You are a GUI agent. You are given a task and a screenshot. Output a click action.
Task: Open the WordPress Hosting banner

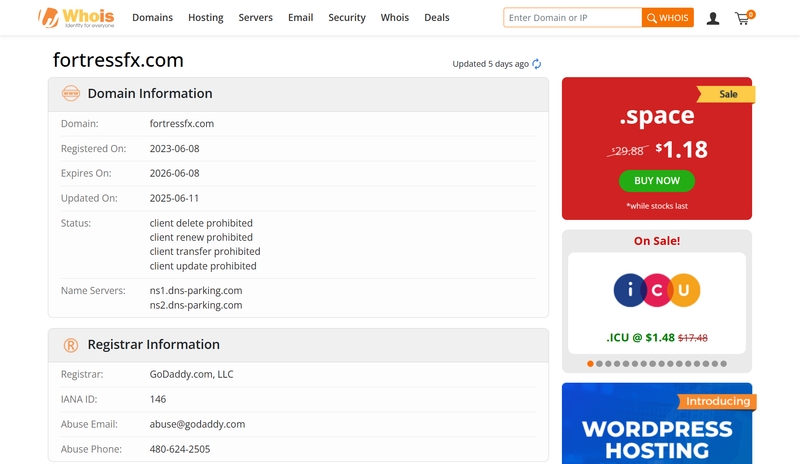point(657,423)
